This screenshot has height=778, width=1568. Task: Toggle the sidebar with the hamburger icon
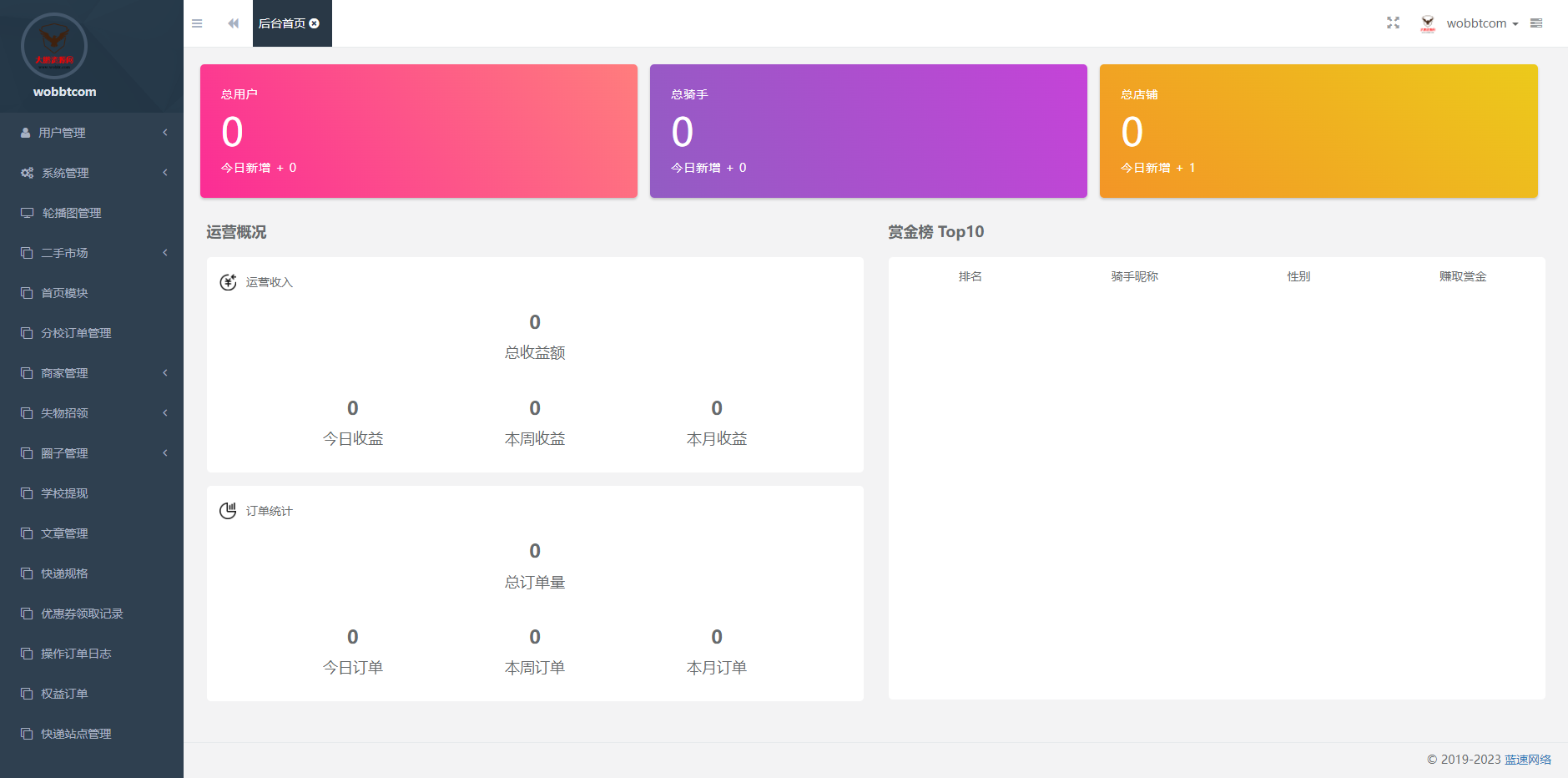197,23
